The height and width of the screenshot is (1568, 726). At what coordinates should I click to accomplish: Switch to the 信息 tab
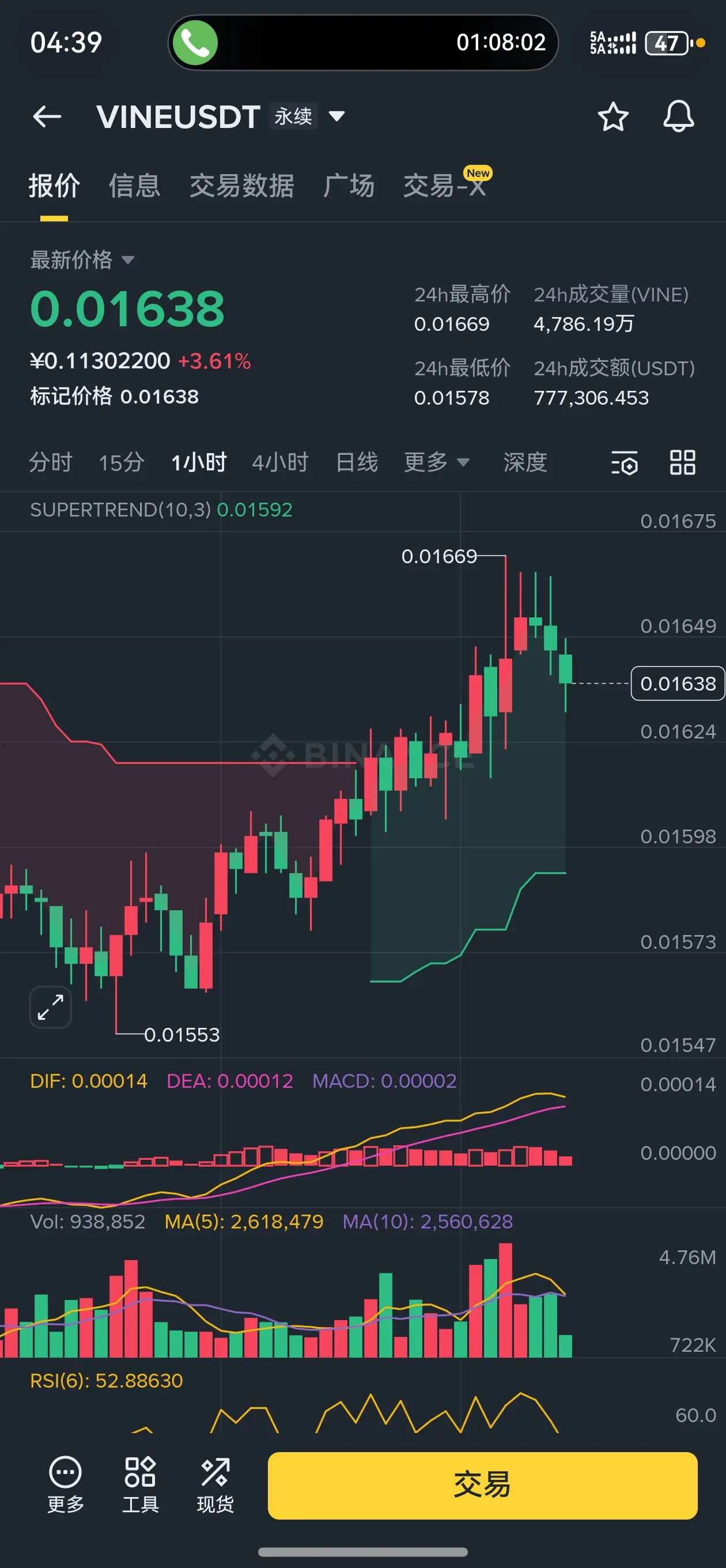pos(134,186)
